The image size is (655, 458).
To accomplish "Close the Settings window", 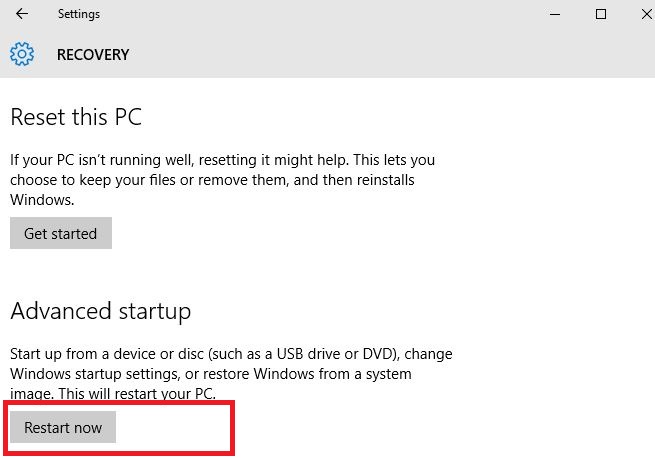I will click(x=647, y=14).
